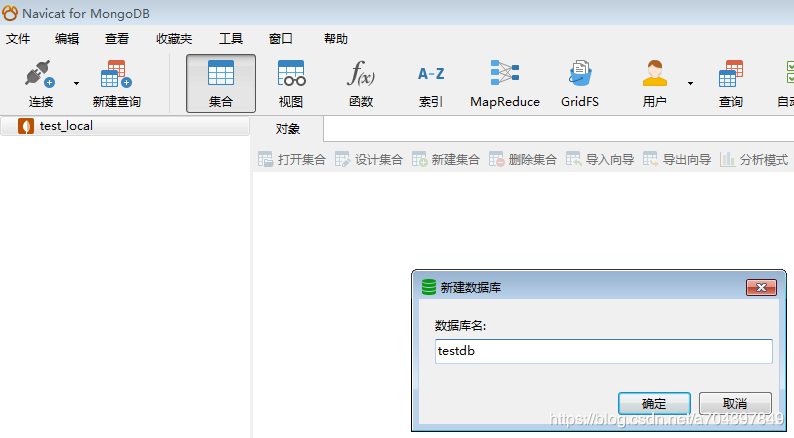The width and height of the screenshot is (794, 438).
Task: Click Design Collection (设计集合) button
Action: click(x=369, y=160)
